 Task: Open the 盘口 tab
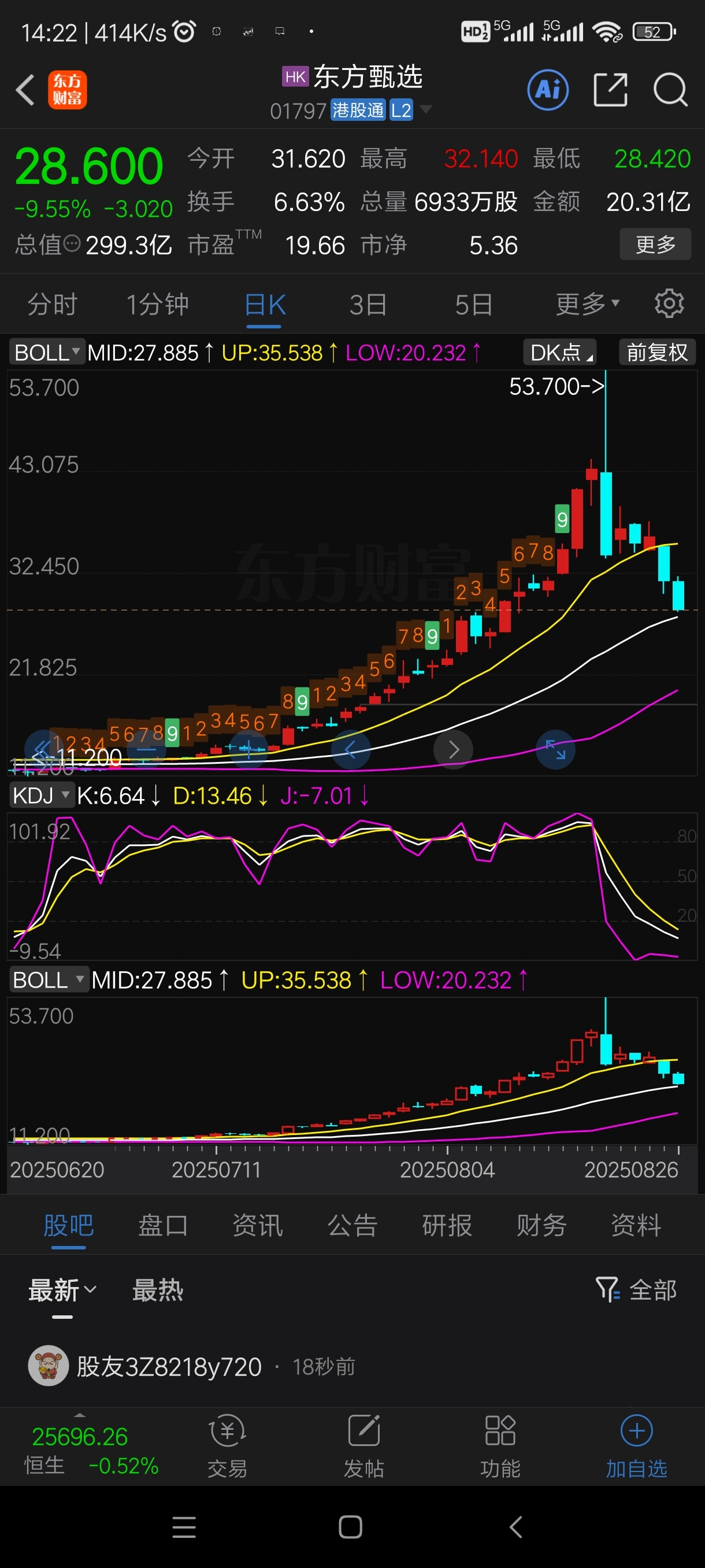163,1225
